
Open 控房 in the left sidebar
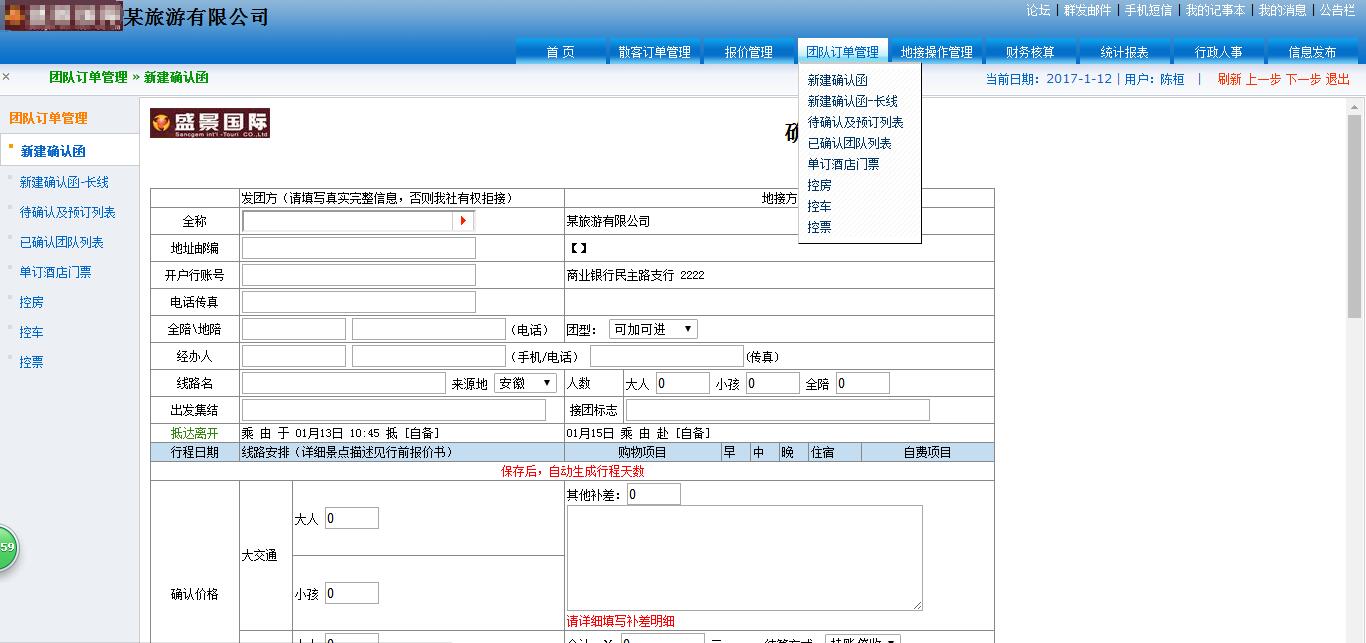[x=31, y=302]
